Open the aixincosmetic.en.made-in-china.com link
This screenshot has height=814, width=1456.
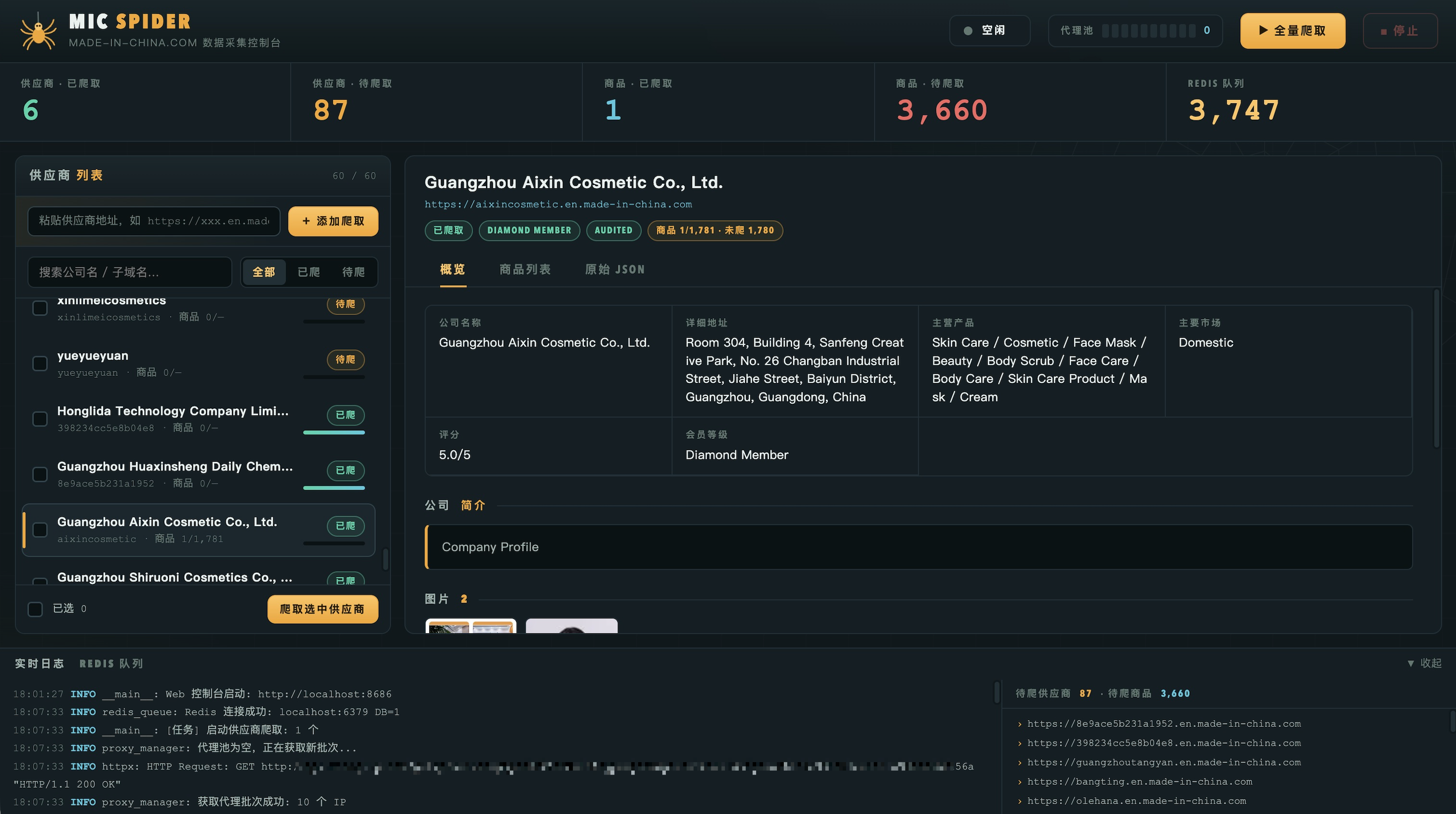pyautogui.click(x=558, y=204)
